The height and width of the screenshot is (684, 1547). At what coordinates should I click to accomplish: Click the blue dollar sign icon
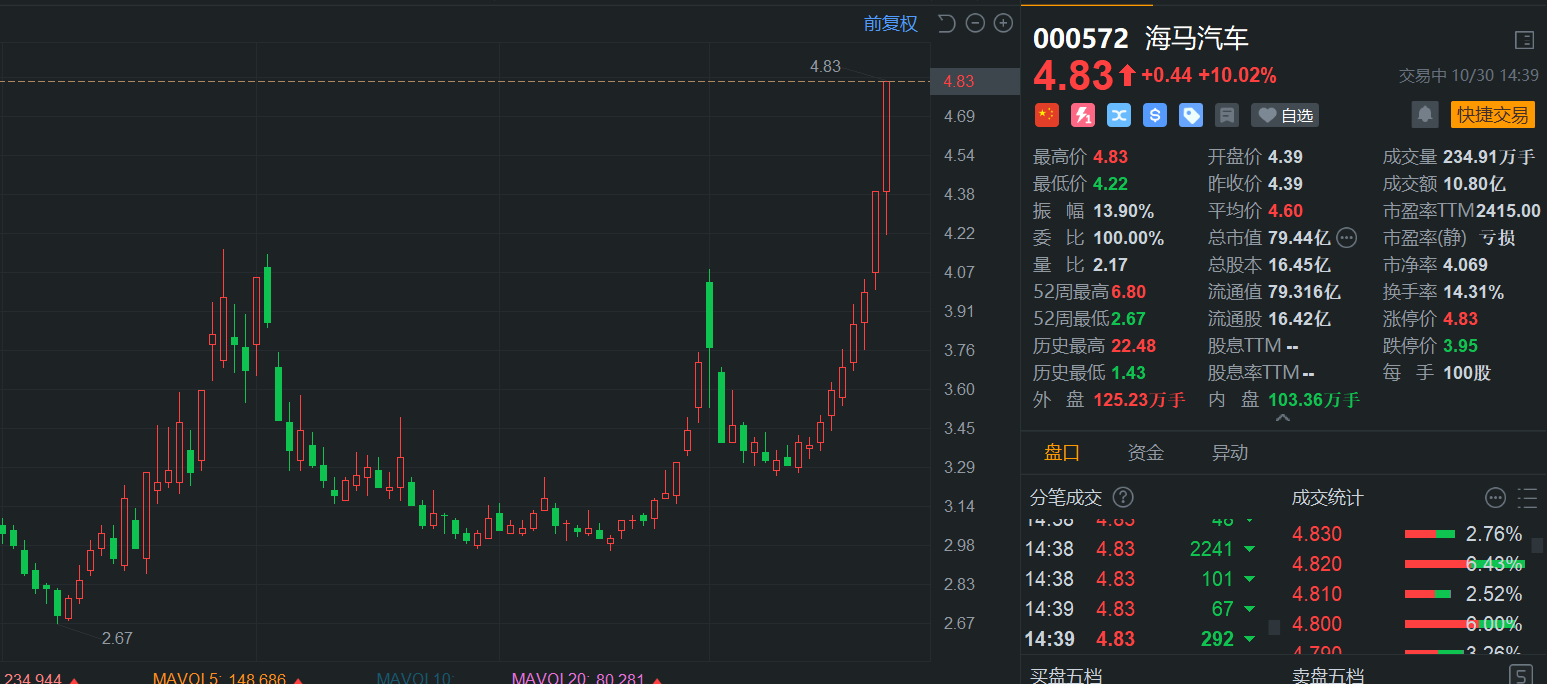click(x=1155, y=115)
